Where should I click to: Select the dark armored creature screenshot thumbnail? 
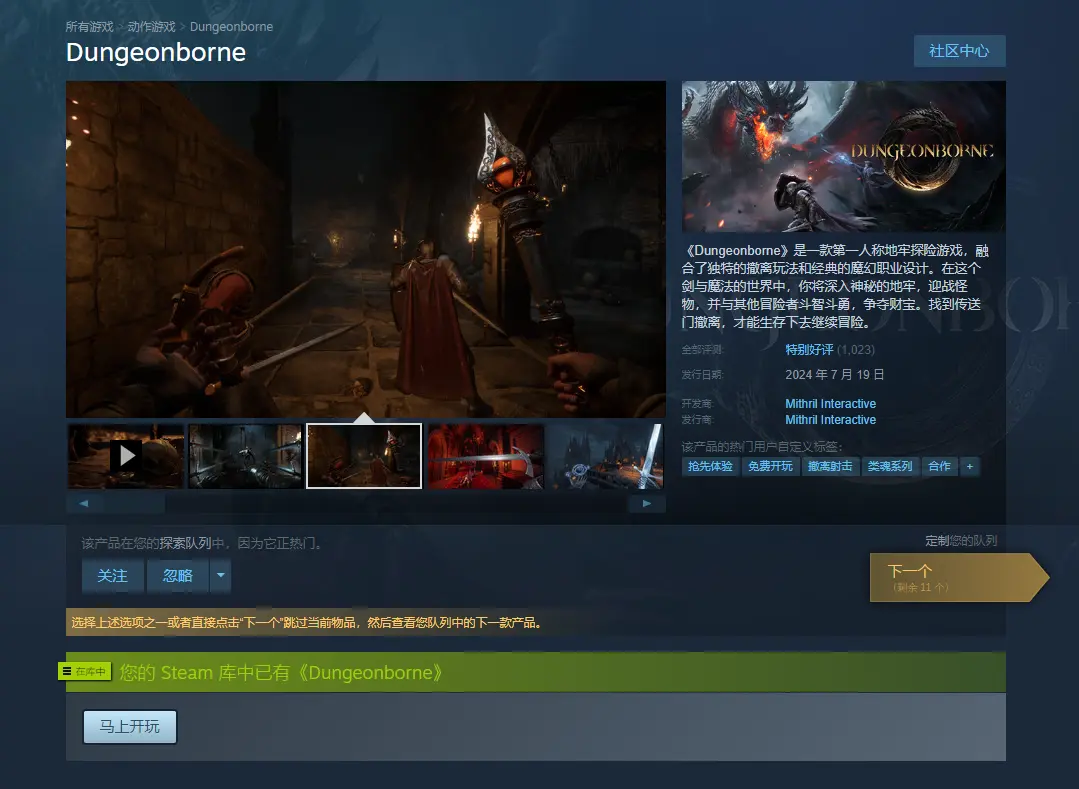245,455
